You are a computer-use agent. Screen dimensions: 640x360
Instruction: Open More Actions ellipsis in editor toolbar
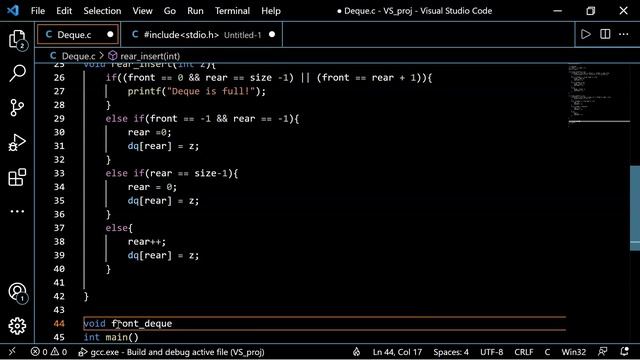pos(624,34)
